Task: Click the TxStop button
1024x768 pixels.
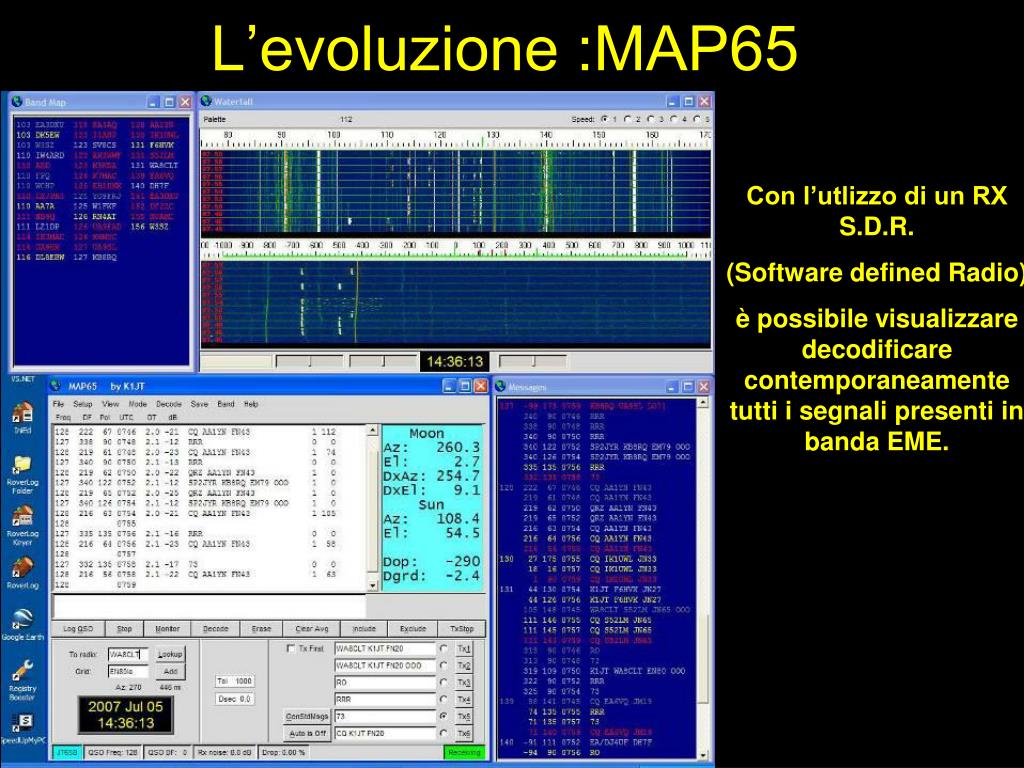Action: [462, 628]
